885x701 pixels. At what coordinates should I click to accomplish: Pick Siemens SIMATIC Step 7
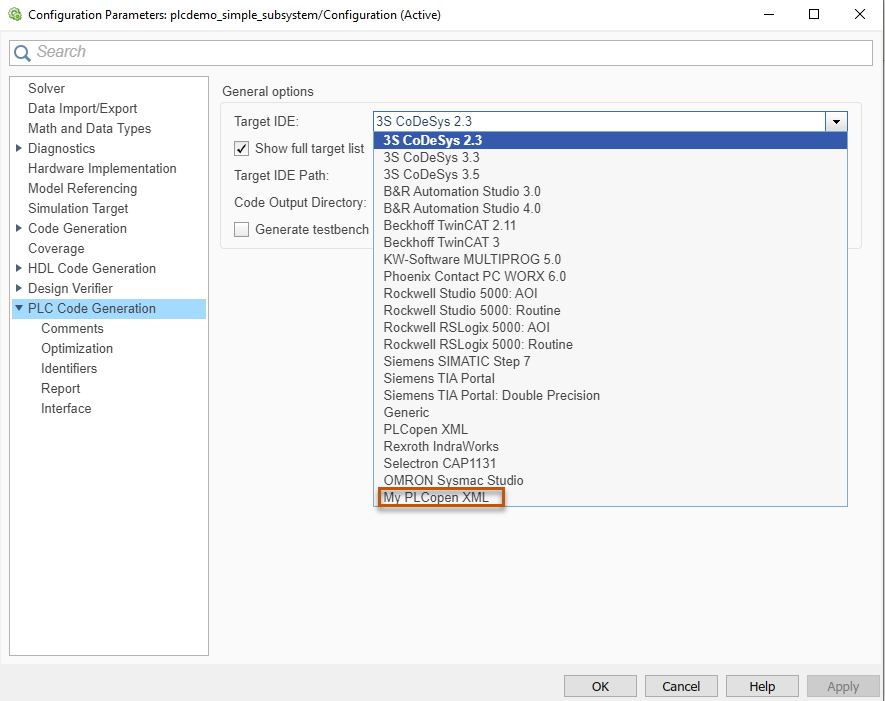tap(611, 361)
